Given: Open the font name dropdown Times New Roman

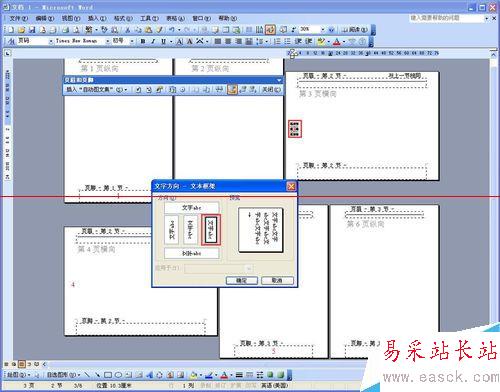Looking at the screenshot, I should click(x=108, y=41).
